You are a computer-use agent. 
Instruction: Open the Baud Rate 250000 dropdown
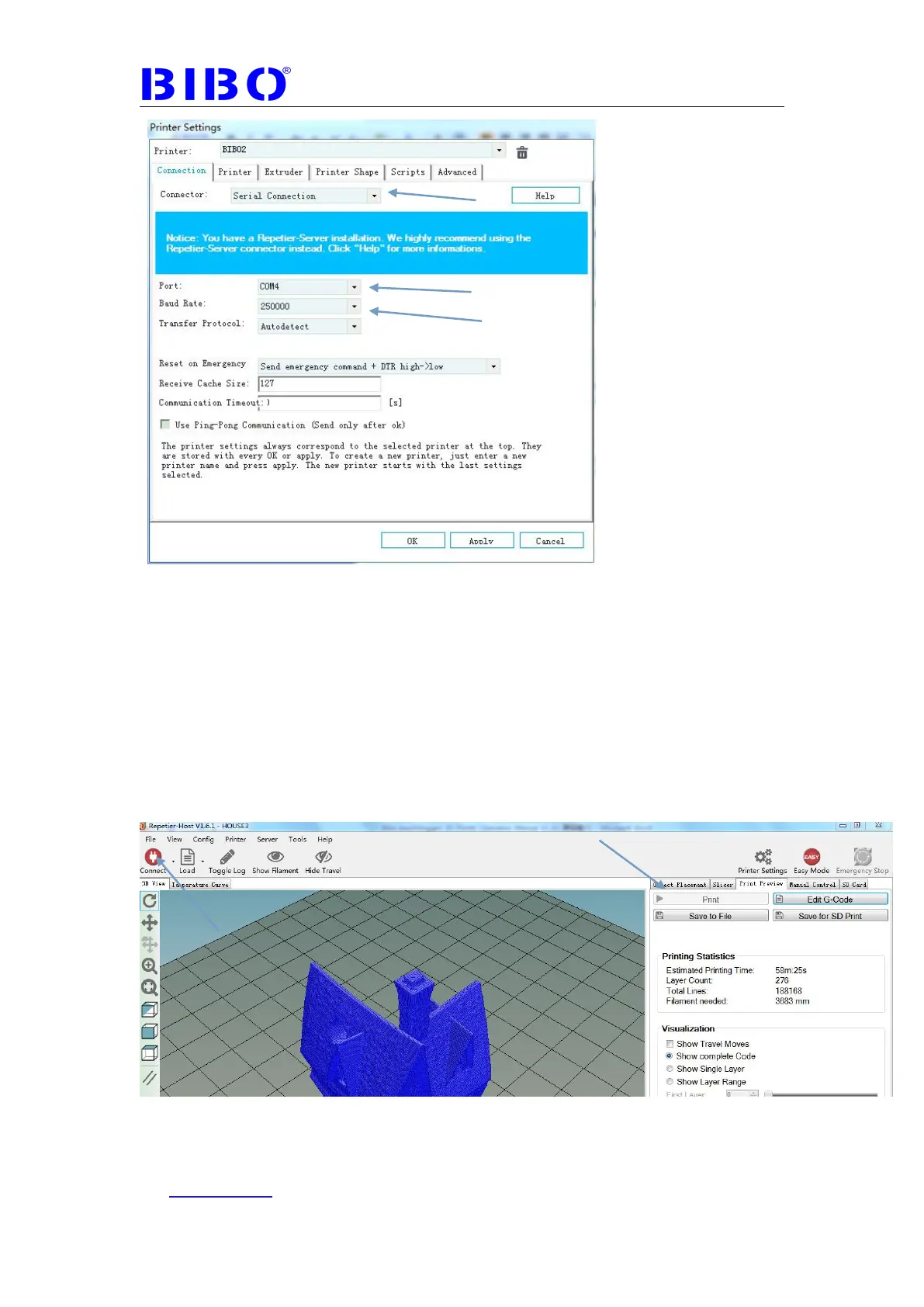[355, 307]
